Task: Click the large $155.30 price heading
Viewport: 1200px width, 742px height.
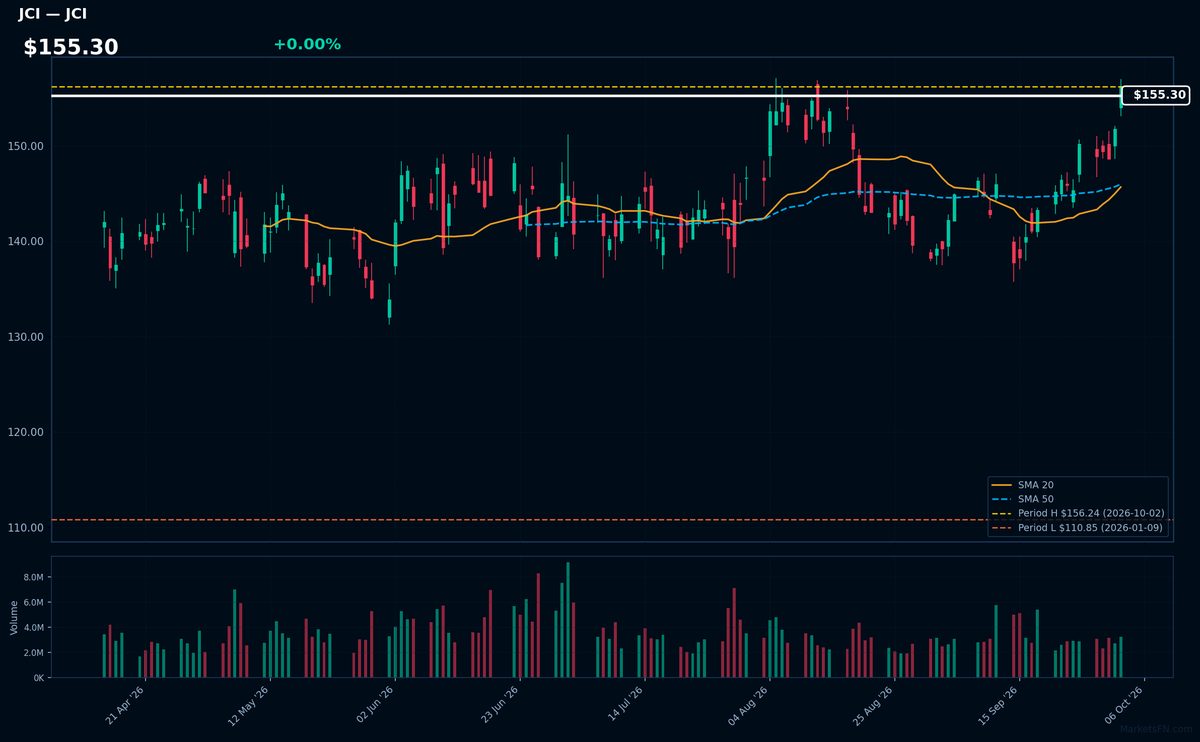Action: (x=71, y=47)
